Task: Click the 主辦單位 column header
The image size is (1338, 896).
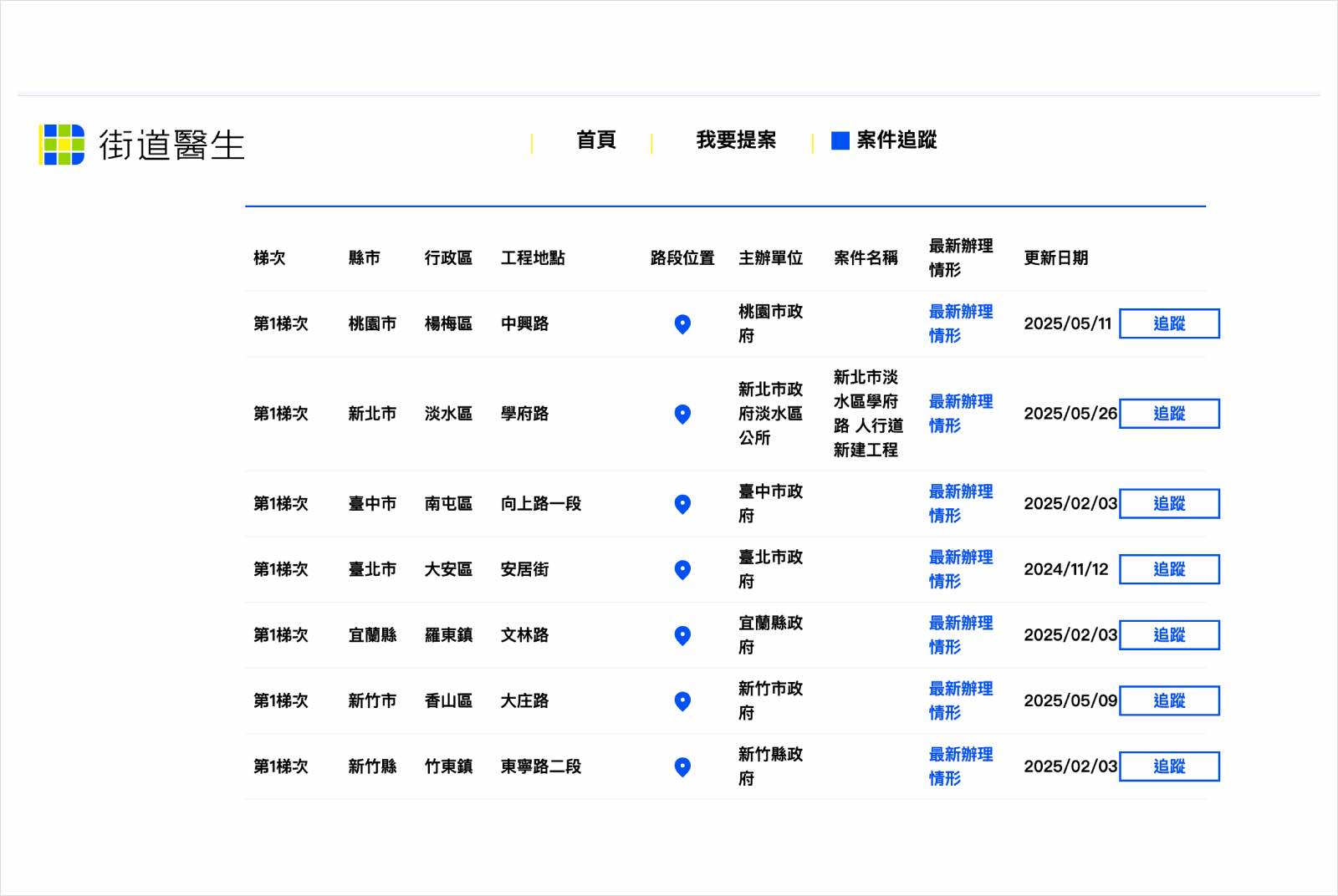Action: (x=770, y=258)
